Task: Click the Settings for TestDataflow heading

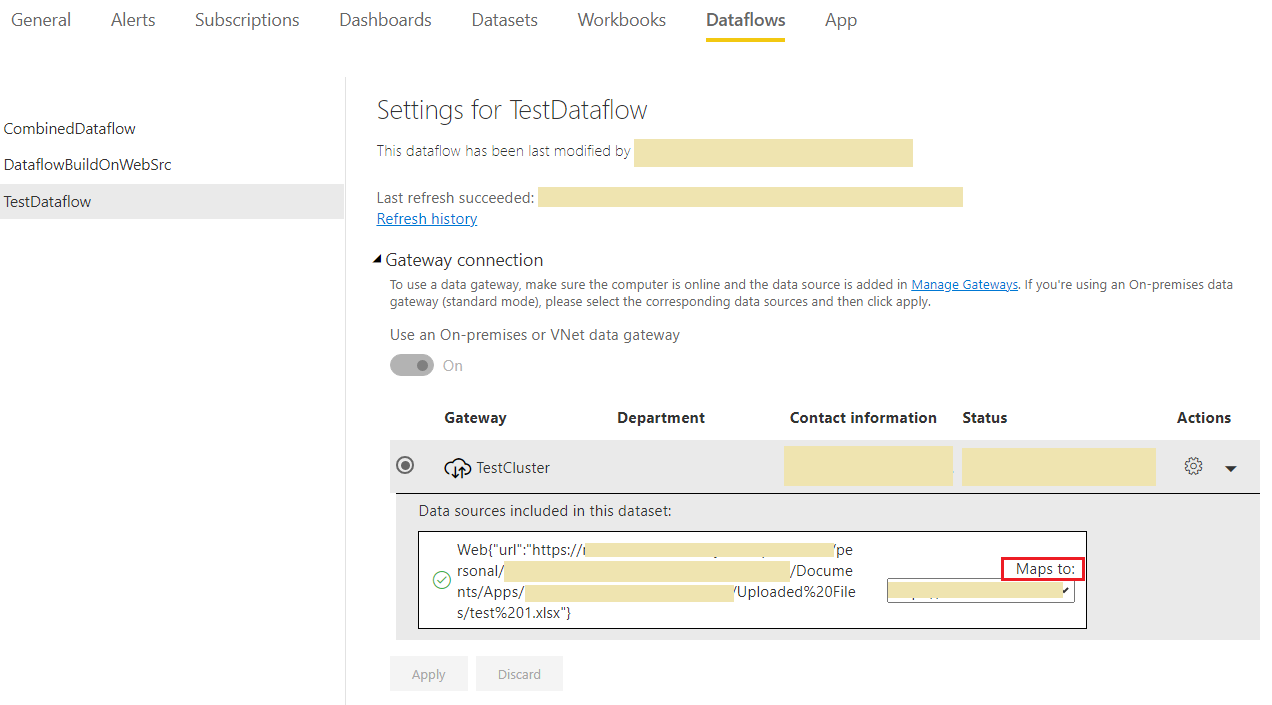Action: click(512, 110)
